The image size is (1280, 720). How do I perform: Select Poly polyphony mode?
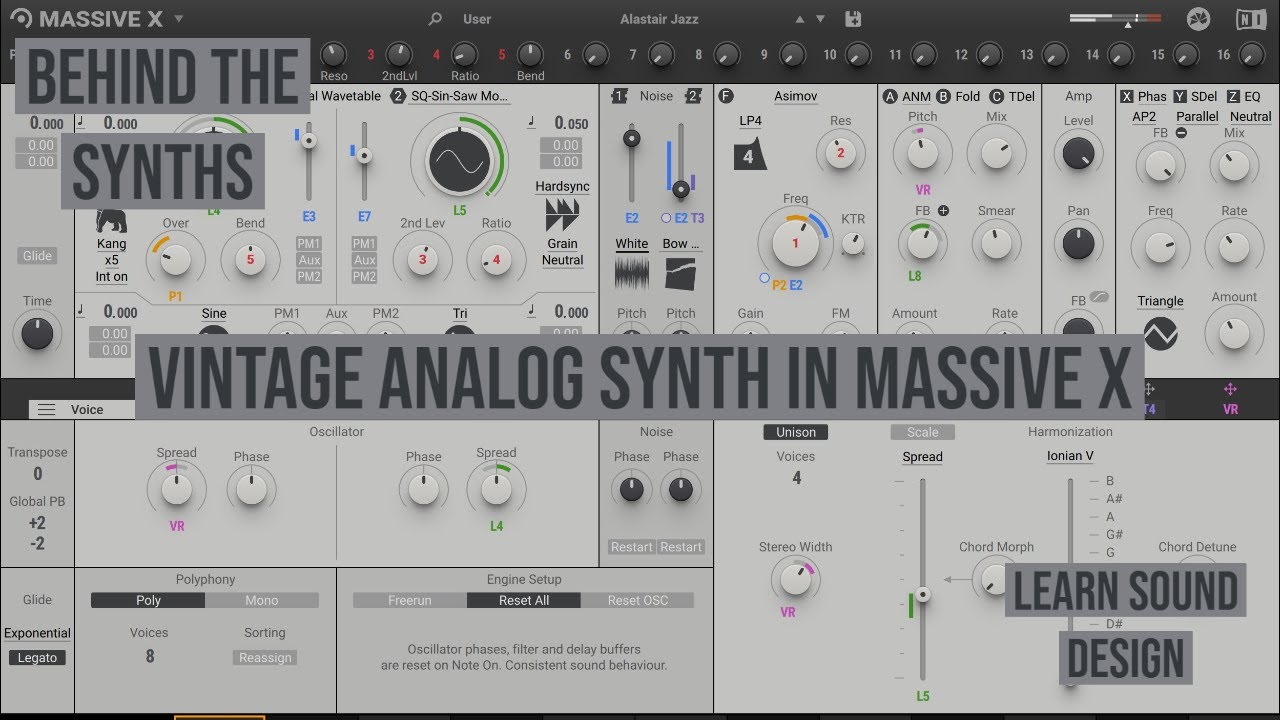[148, 600]
